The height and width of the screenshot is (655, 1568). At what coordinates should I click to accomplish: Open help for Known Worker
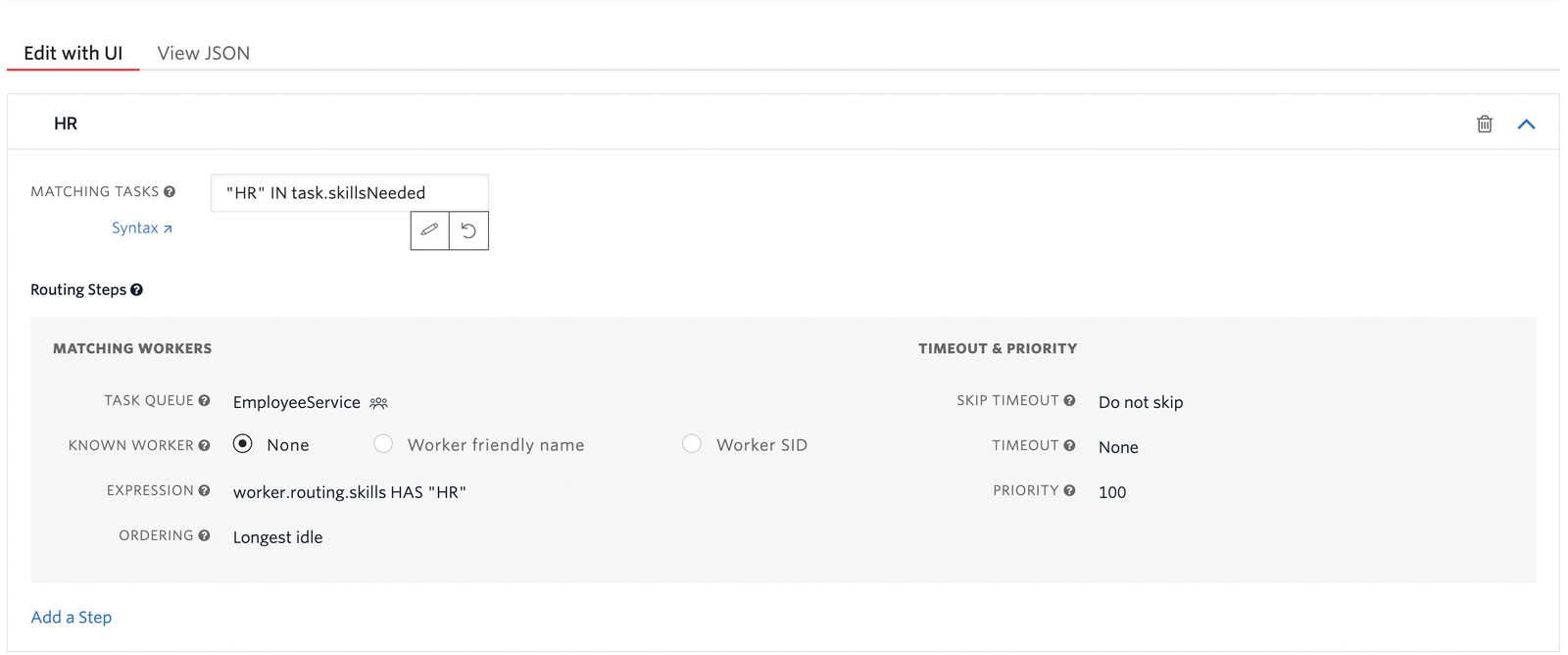pos(204,444)
